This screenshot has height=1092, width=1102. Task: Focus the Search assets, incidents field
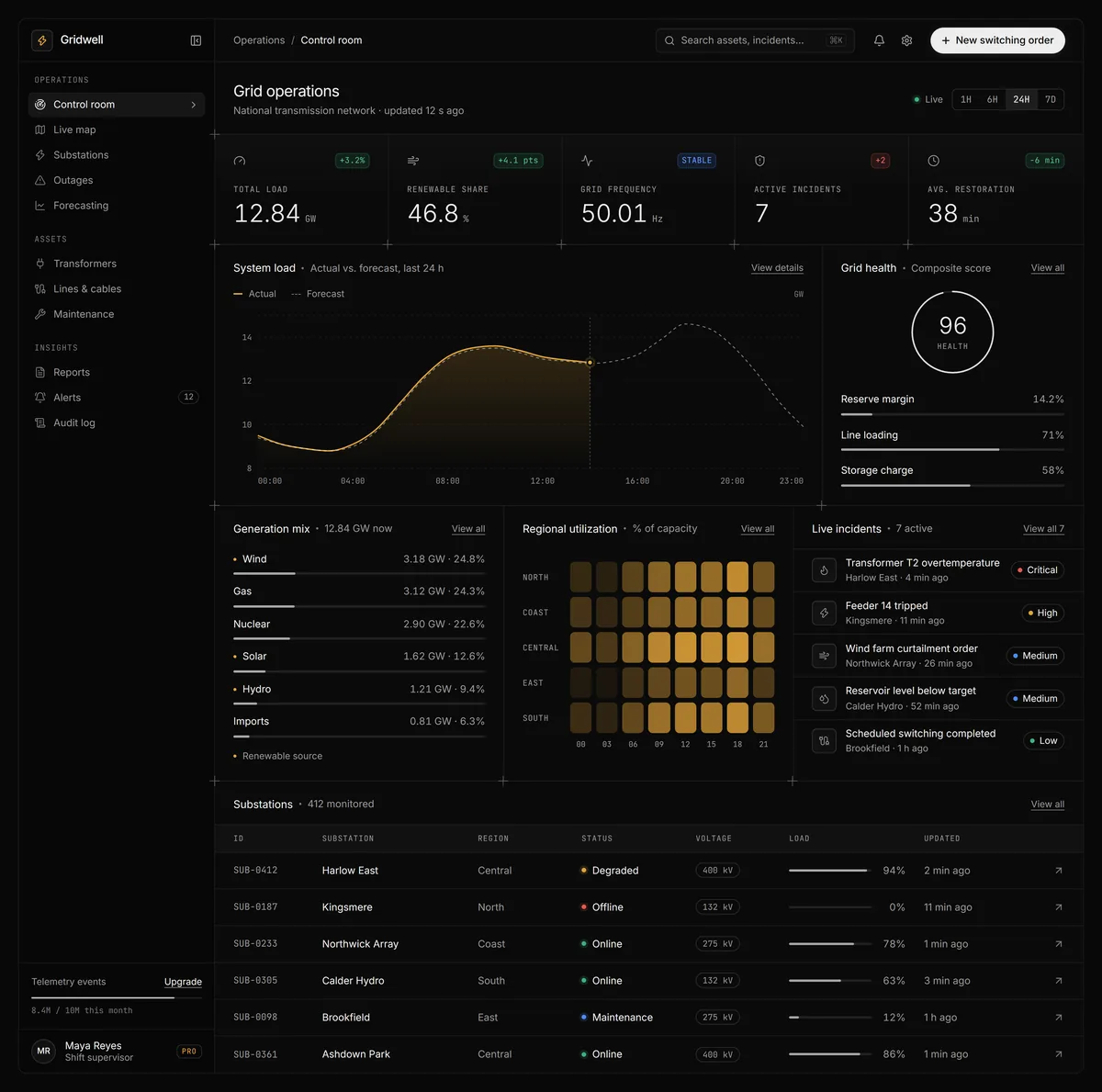click(x=755, y=40)
